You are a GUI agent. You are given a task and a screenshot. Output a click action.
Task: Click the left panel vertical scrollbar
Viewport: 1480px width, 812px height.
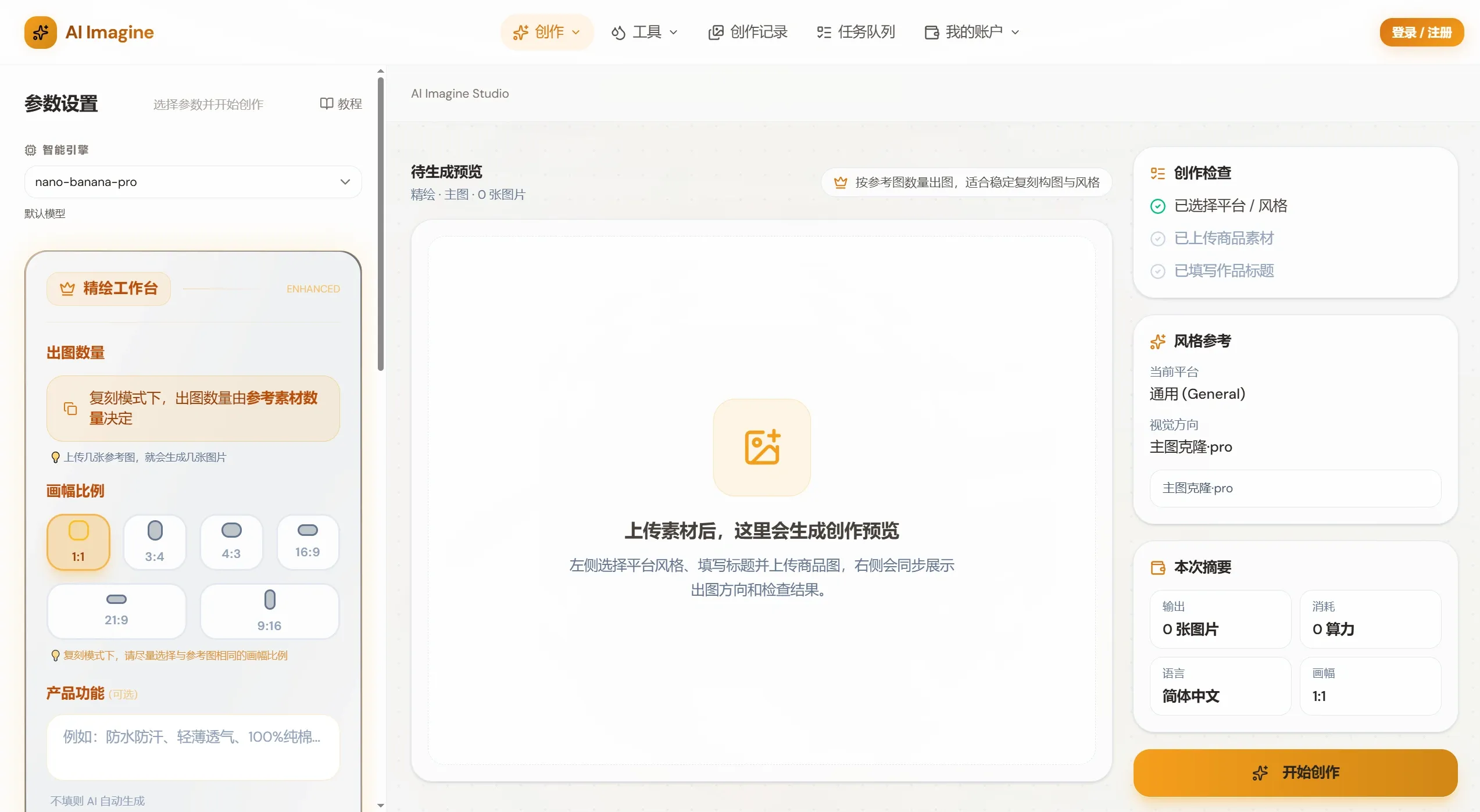(x=381, y=224)
